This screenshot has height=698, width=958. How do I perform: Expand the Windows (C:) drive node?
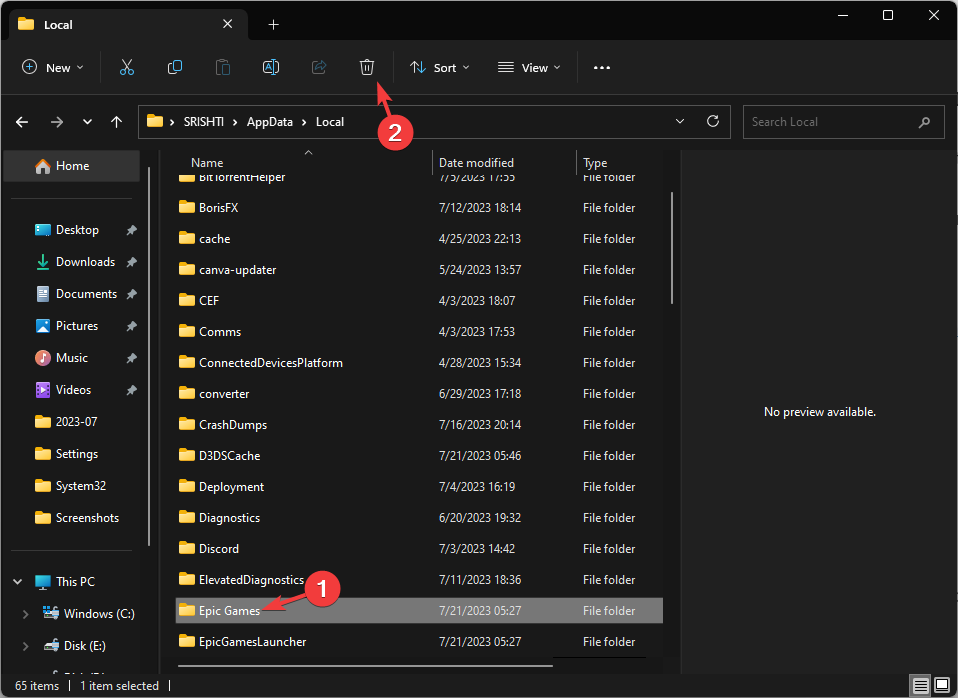[26, 614]
